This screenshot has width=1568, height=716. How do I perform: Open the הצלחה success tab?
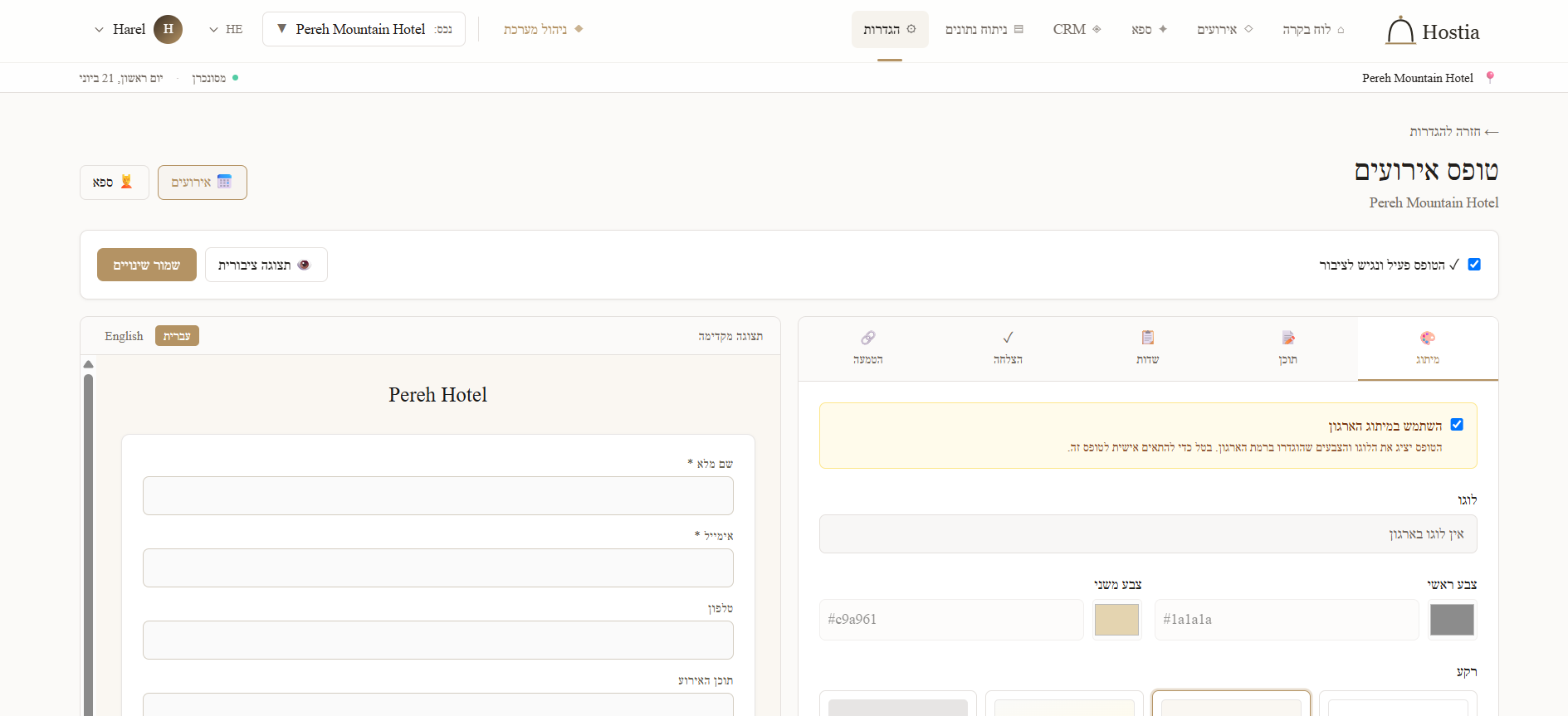(x=1008, y=348)
